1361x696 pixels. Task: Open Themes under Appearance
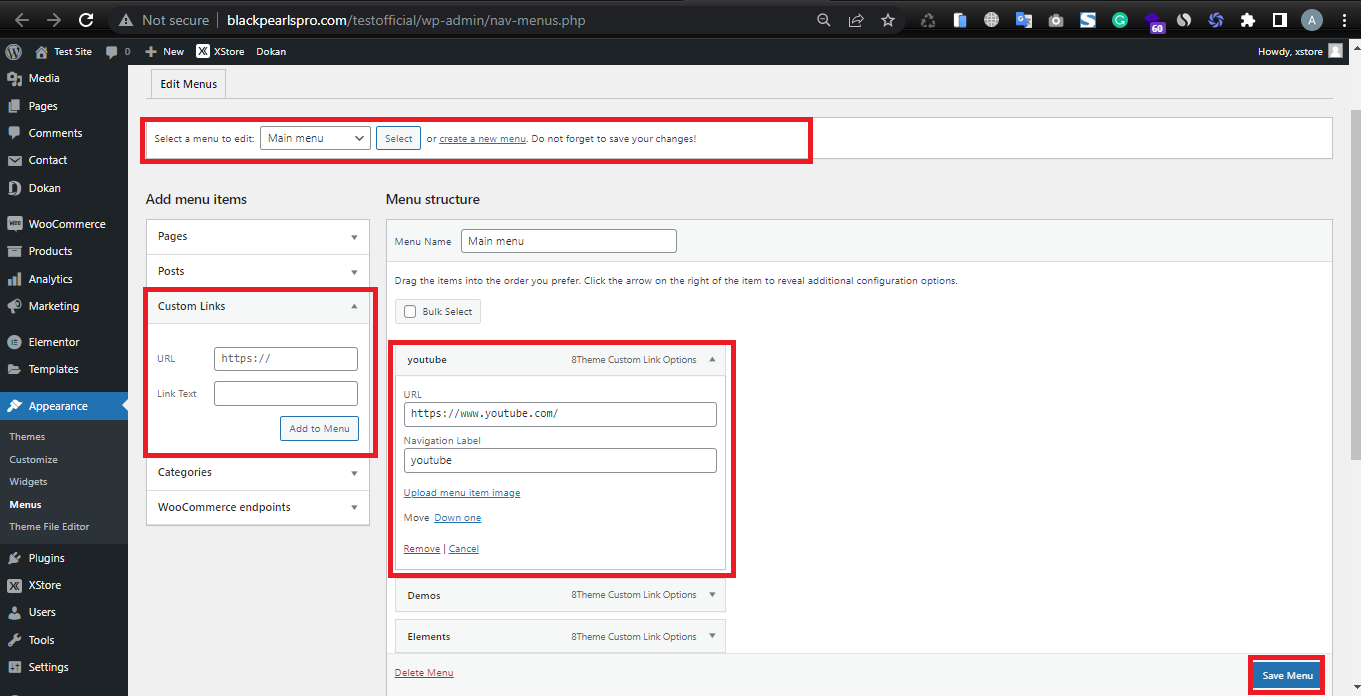pos(27,437)
